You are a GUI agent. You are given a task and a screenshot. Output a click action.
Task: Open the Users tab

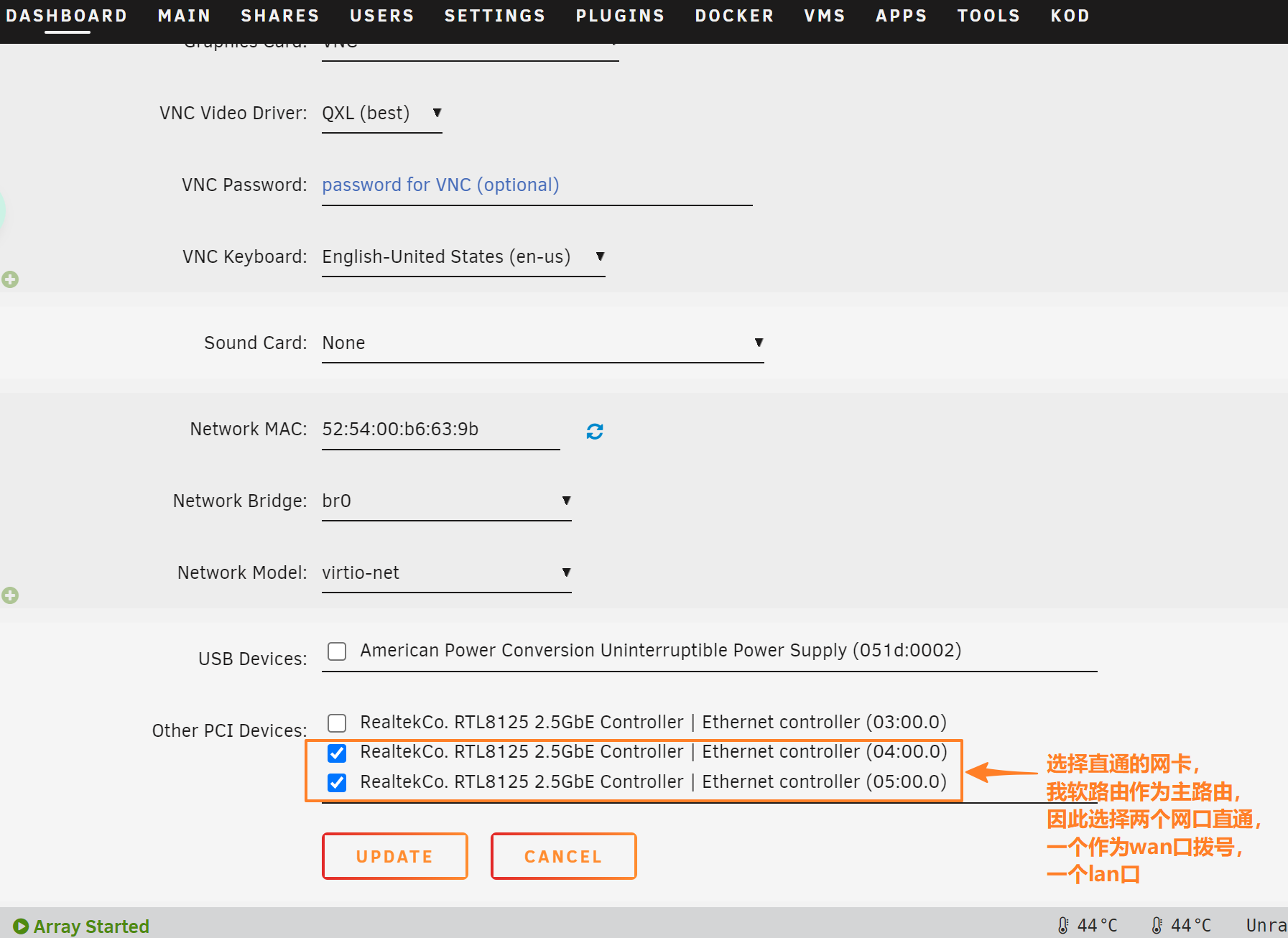tap(382, 16)
